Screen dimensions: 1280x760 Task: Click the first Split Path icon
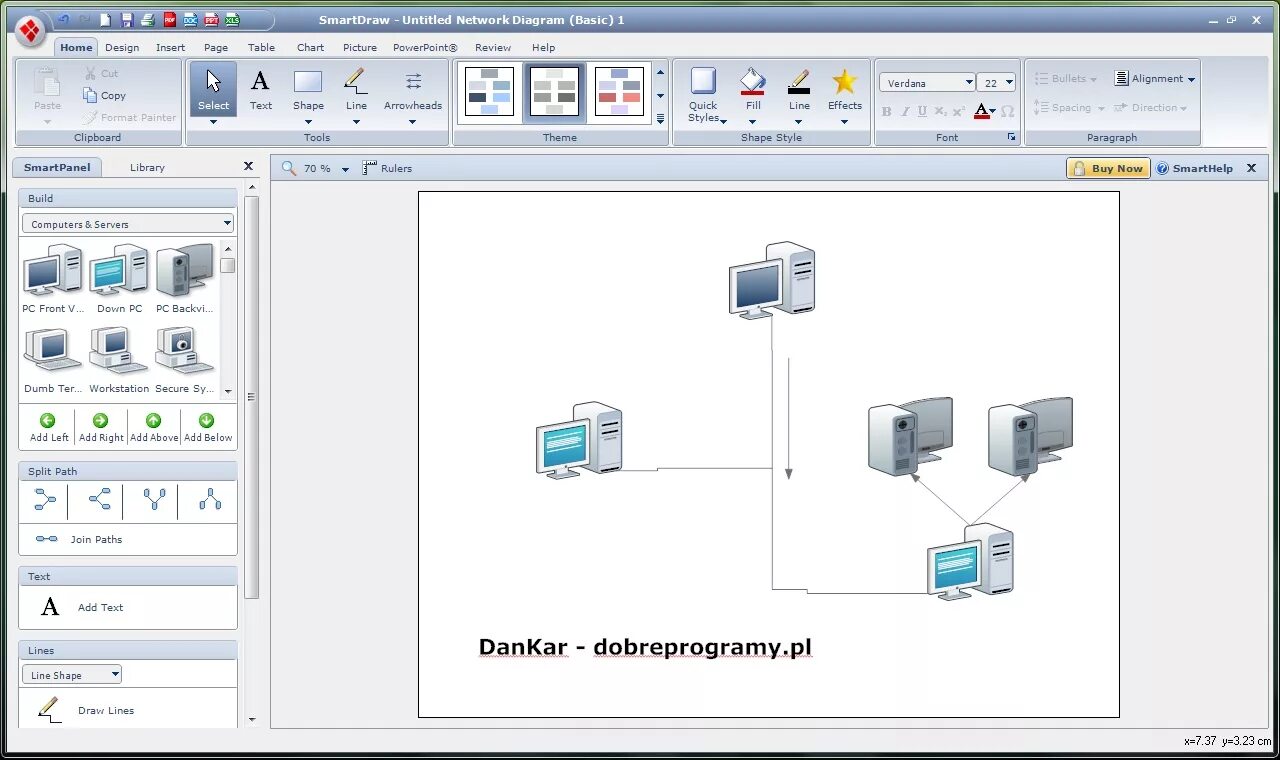point(45,500)
